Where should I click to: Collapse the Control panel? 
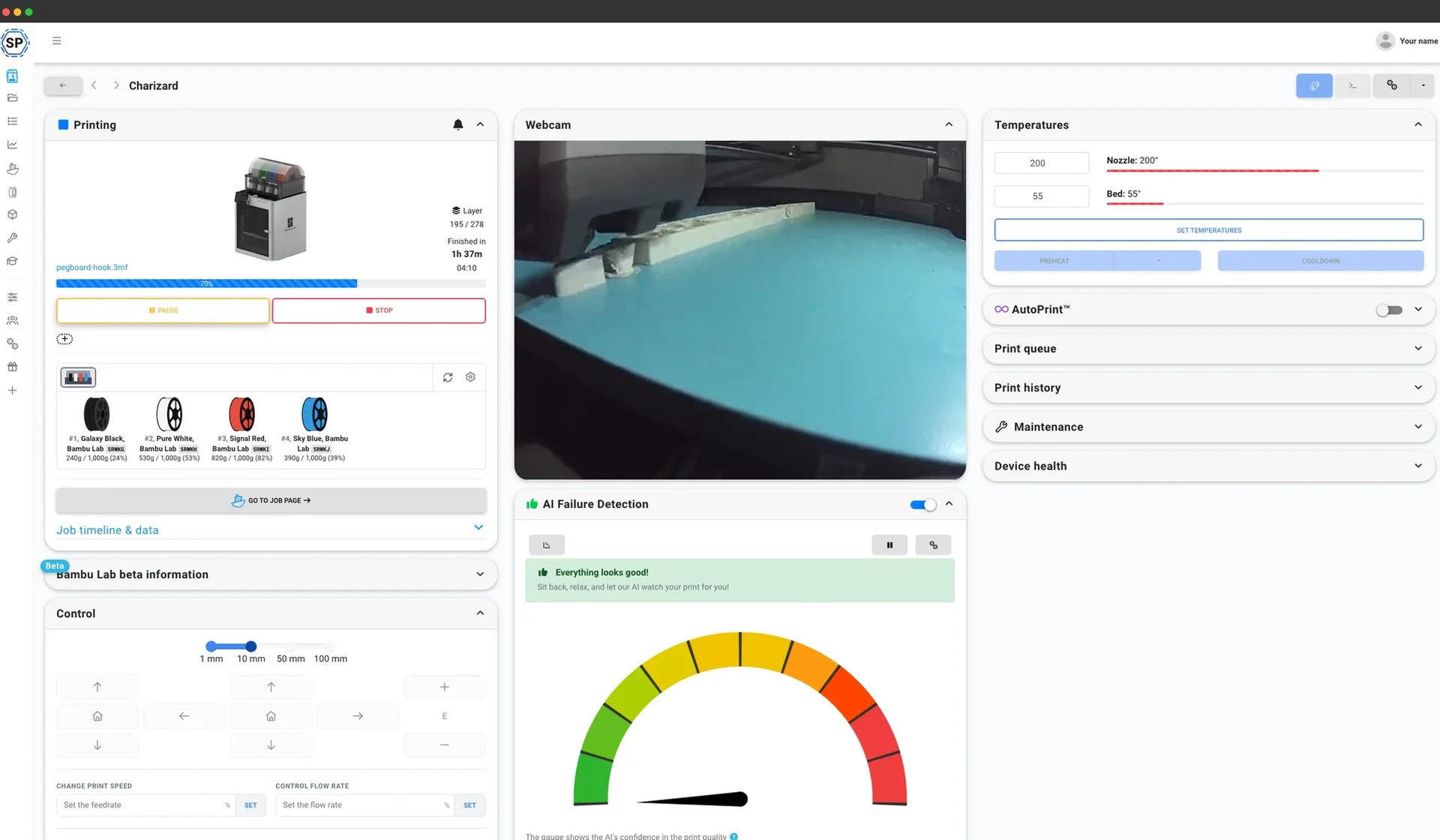coord(480,613)
